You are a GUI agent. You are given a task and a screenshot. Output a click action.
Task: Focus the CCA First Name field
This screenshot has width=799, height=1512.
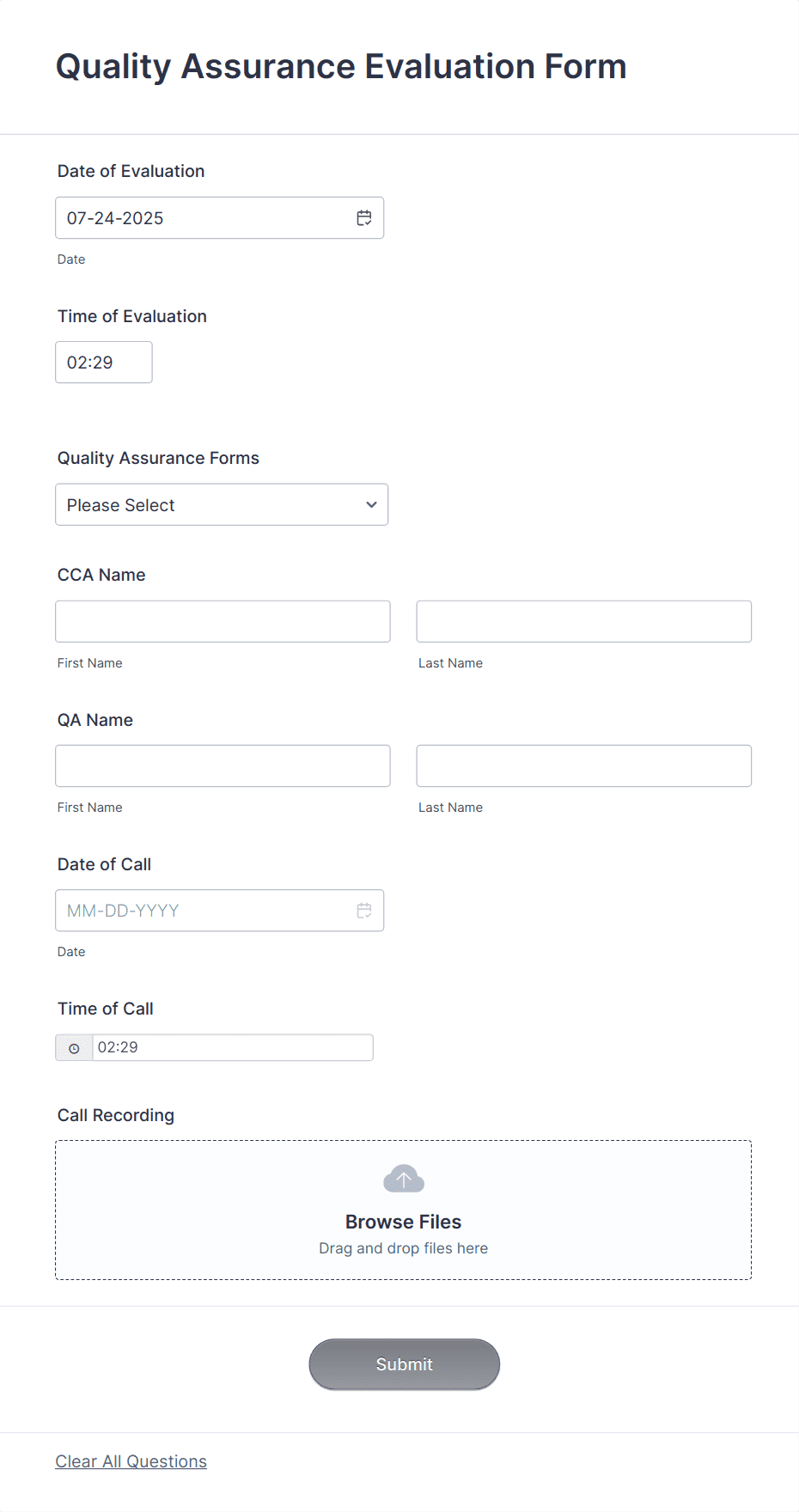pos(222,620)
